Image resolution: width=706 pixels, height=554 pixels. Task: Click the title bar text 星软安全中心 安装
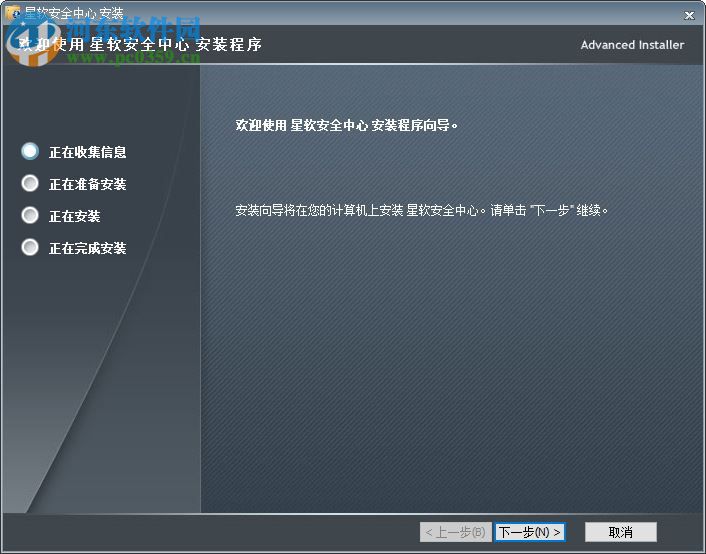(74, 14)
